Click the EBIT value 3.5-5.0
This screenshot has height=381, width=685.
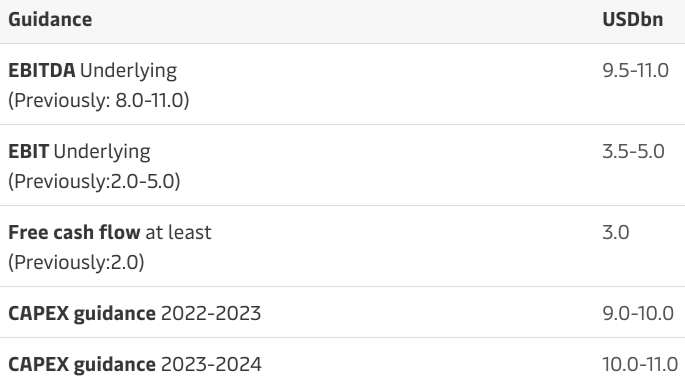pyautogui.click(x=633, y=152)
